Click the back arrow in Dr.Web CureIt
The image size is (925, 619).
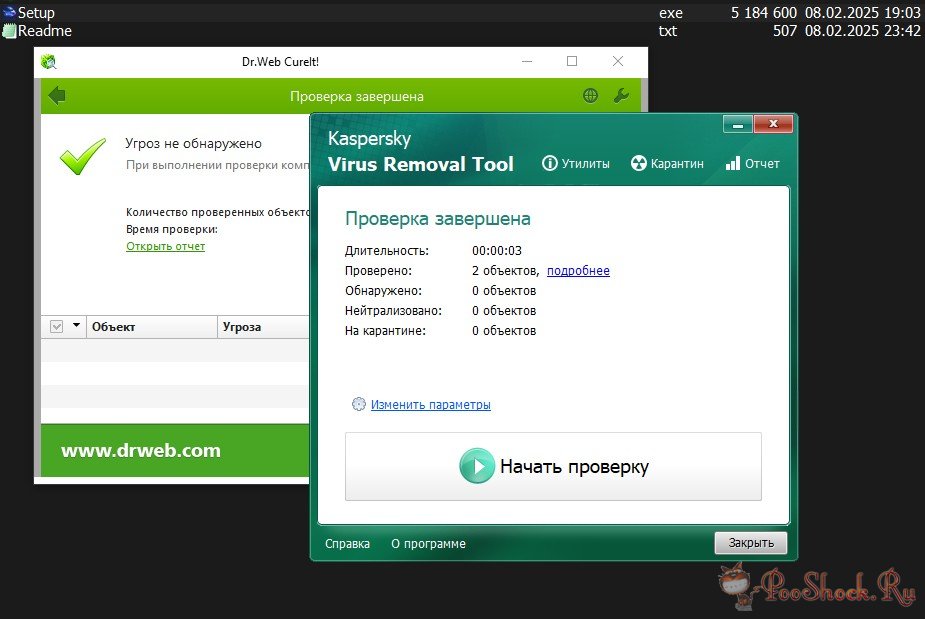point(57,96)
